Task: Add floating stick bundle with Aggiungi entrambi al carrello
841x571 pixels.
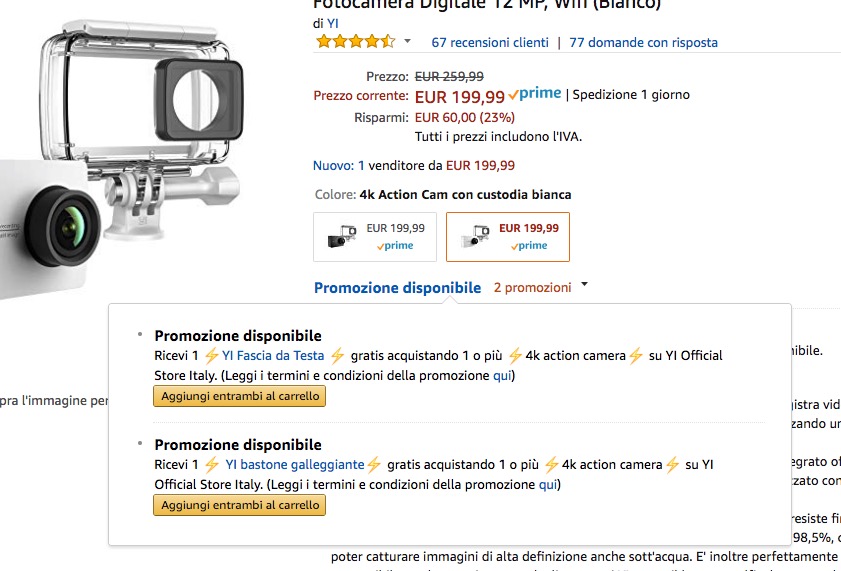Action: tap(240, 505)
